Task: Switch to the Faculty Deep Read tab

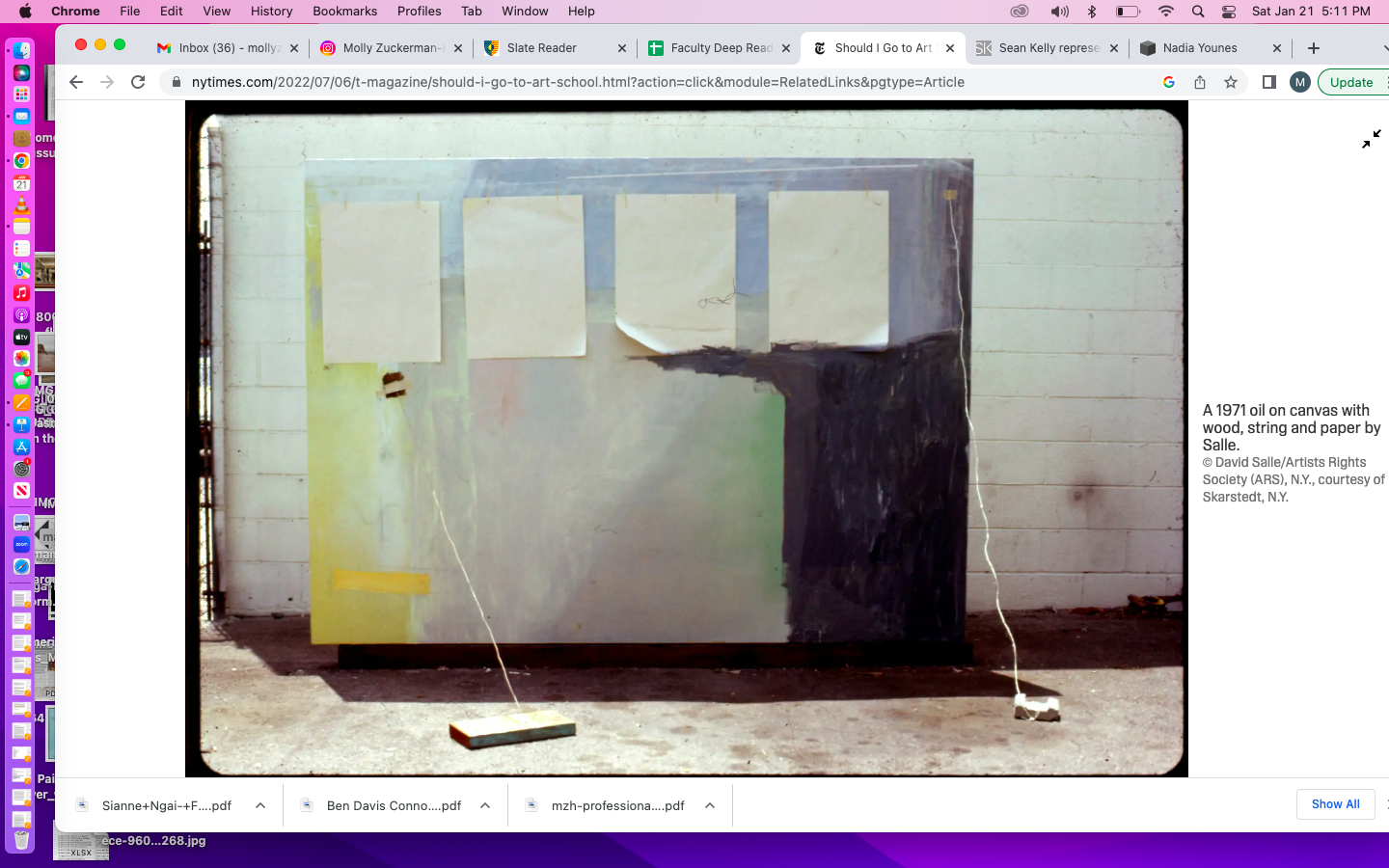Action: [x=720, y=48]
